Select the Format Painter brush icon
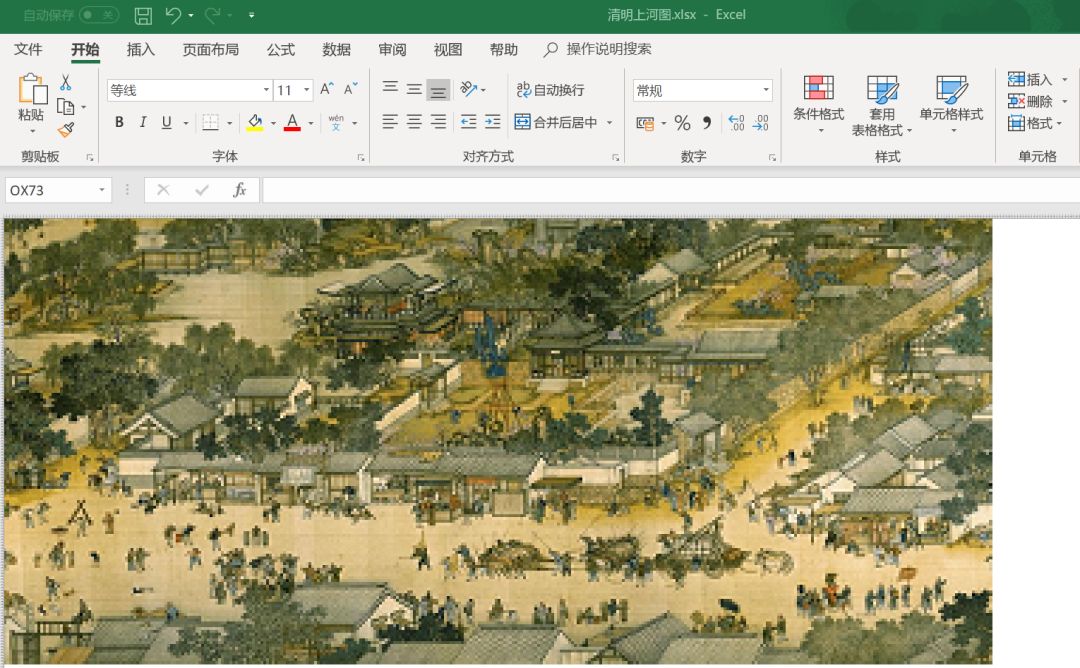The height and width of the screenshot is (668, 1080). click(x=66, y=129)
